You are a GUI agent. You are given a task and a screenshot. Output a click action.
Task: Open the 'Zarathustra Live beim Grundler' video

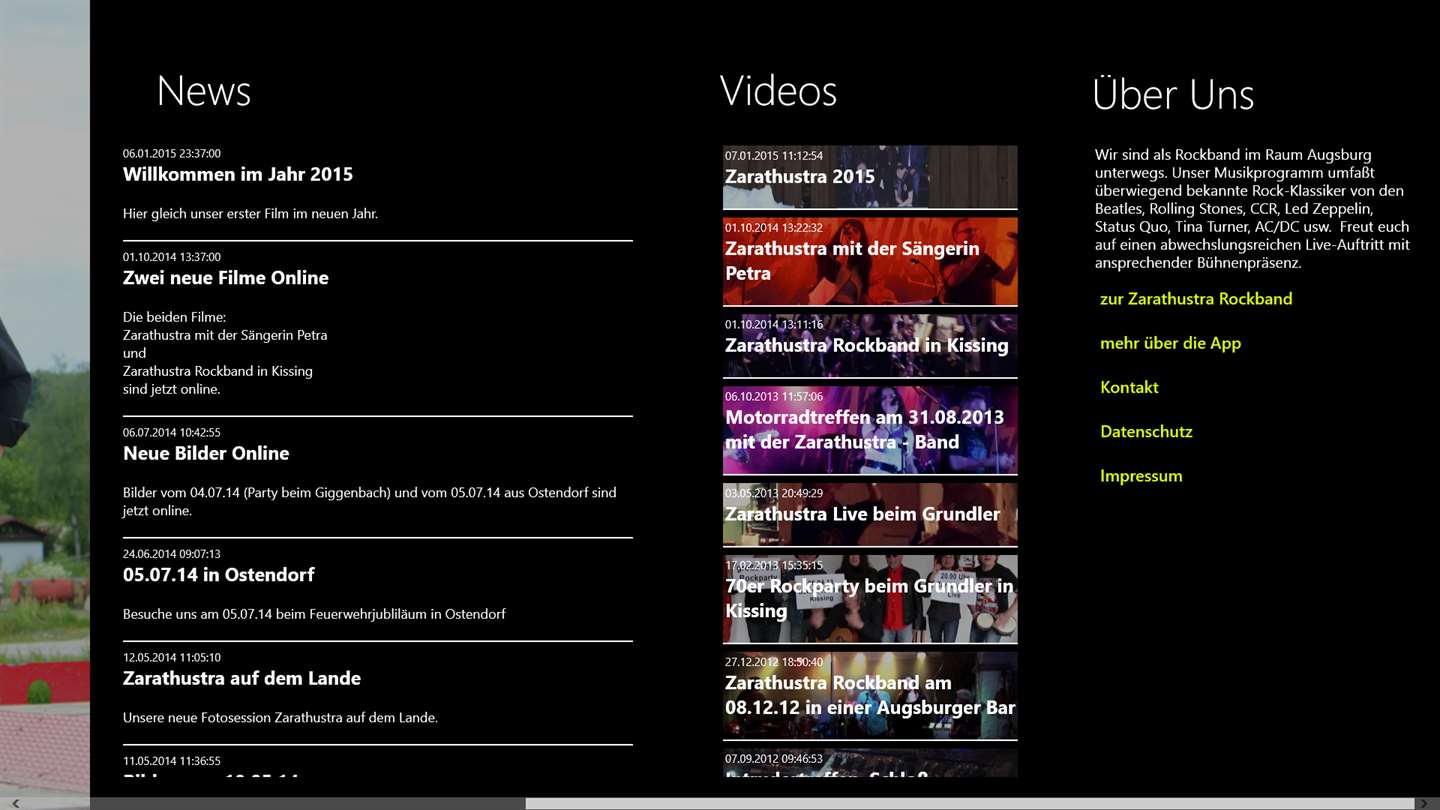(x=870, y=515)
